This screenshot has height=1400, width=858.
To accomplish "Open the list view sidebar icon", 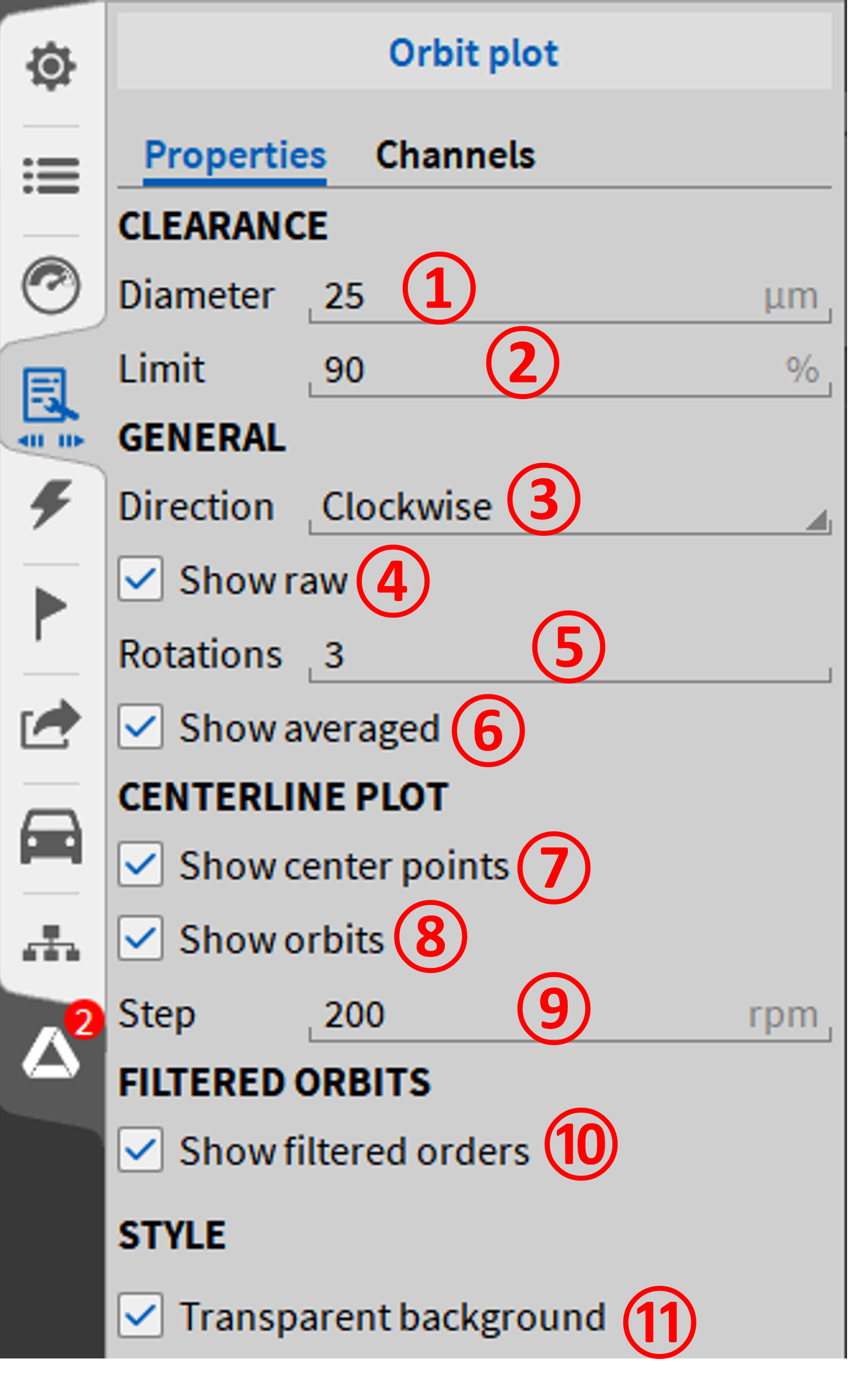I will coord(51,176).
